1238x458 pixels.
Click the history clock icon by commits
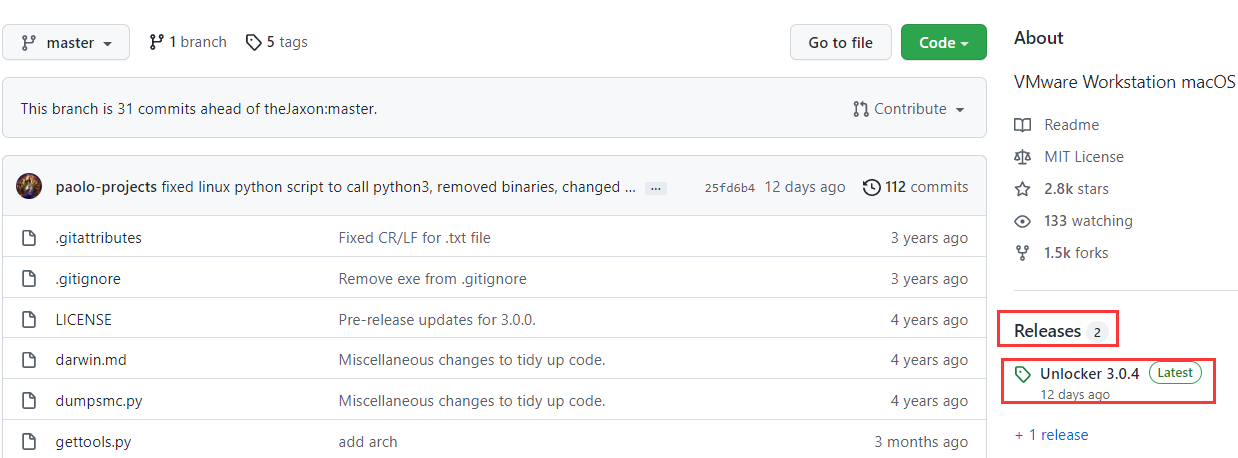click(872, 187)
